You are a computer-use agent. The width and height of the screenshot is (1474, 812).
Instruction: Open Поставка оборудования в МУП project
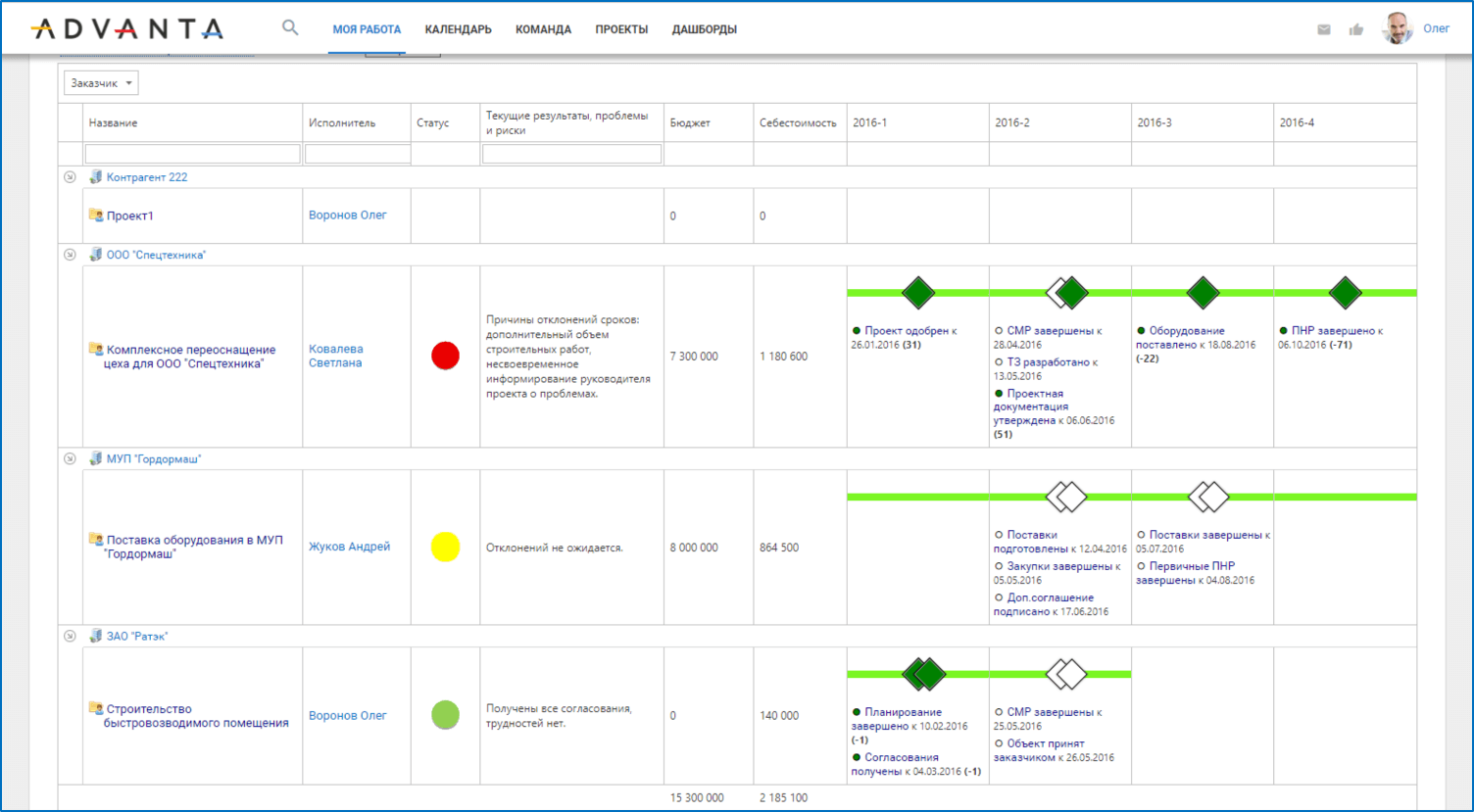(x=194, y=547)
